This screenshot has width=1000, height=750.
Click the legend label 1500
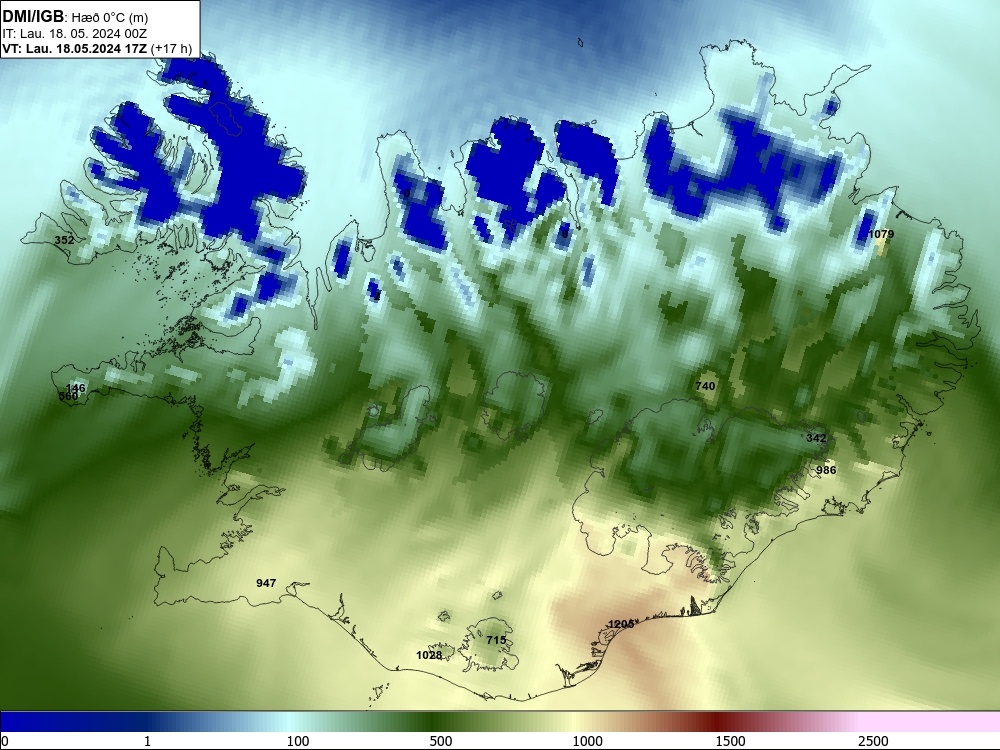pos(730,741)
